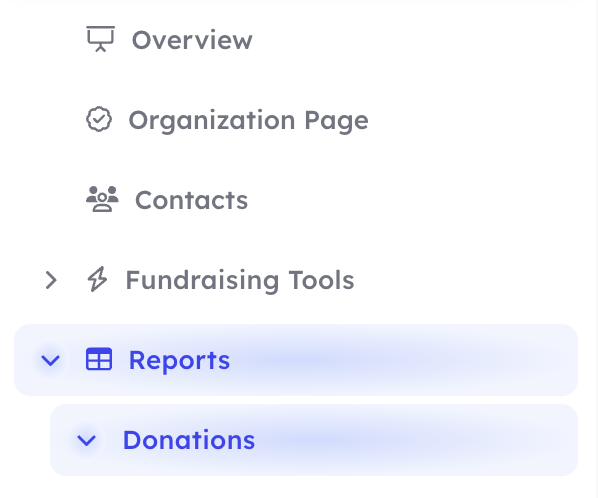Click the Overview presentation board icon
The height and width of the screenshot is (498, 598).
[100, 39]
